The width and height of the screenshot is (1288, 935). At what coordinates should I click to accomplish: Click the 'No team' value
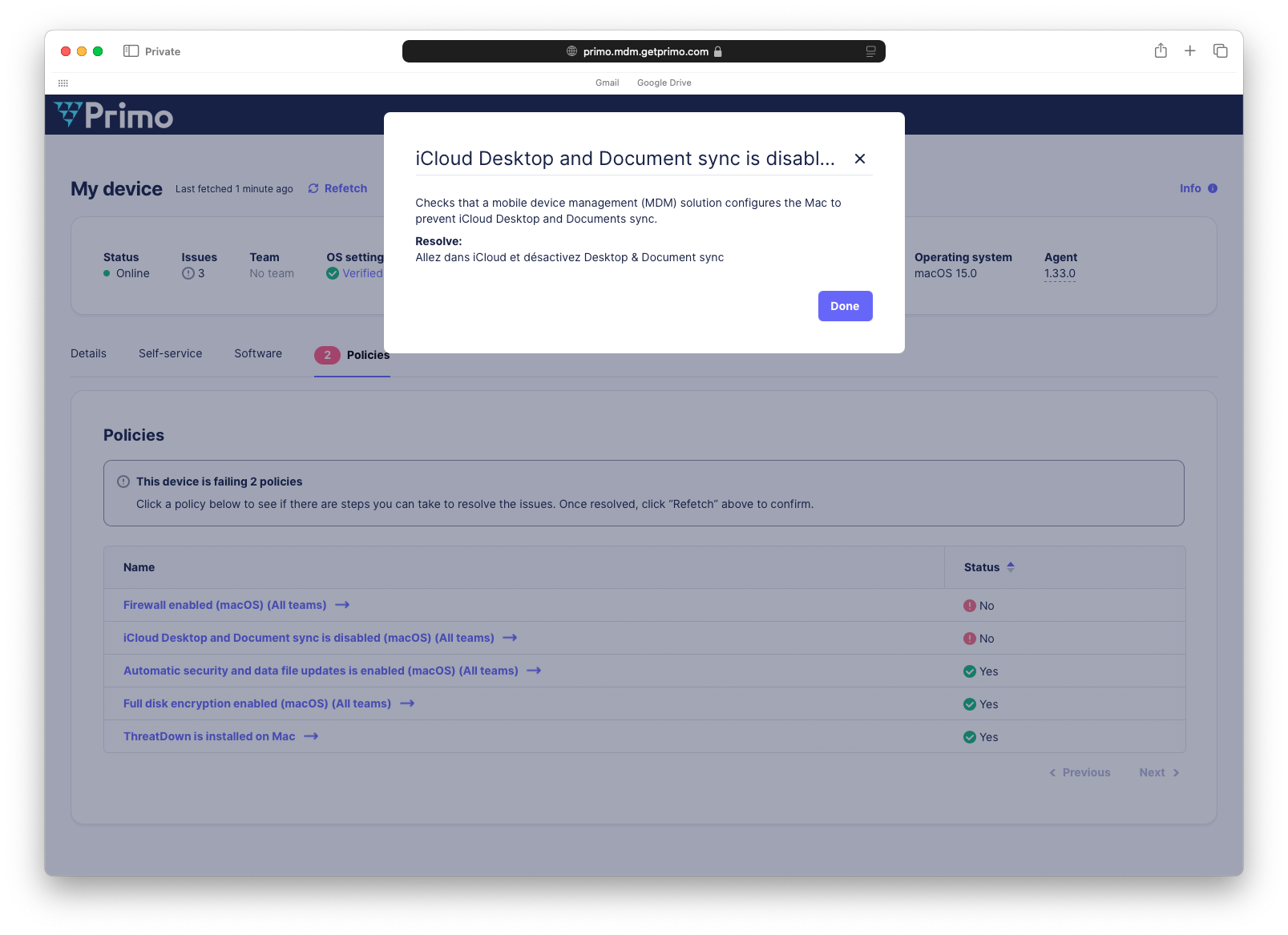click(x=272, y=273)
